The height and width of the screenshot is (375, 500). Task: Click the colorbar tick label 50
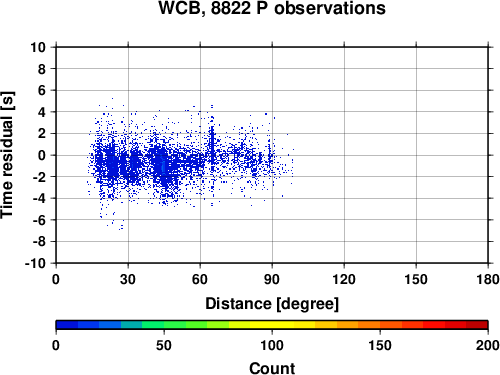pos(164,345)
